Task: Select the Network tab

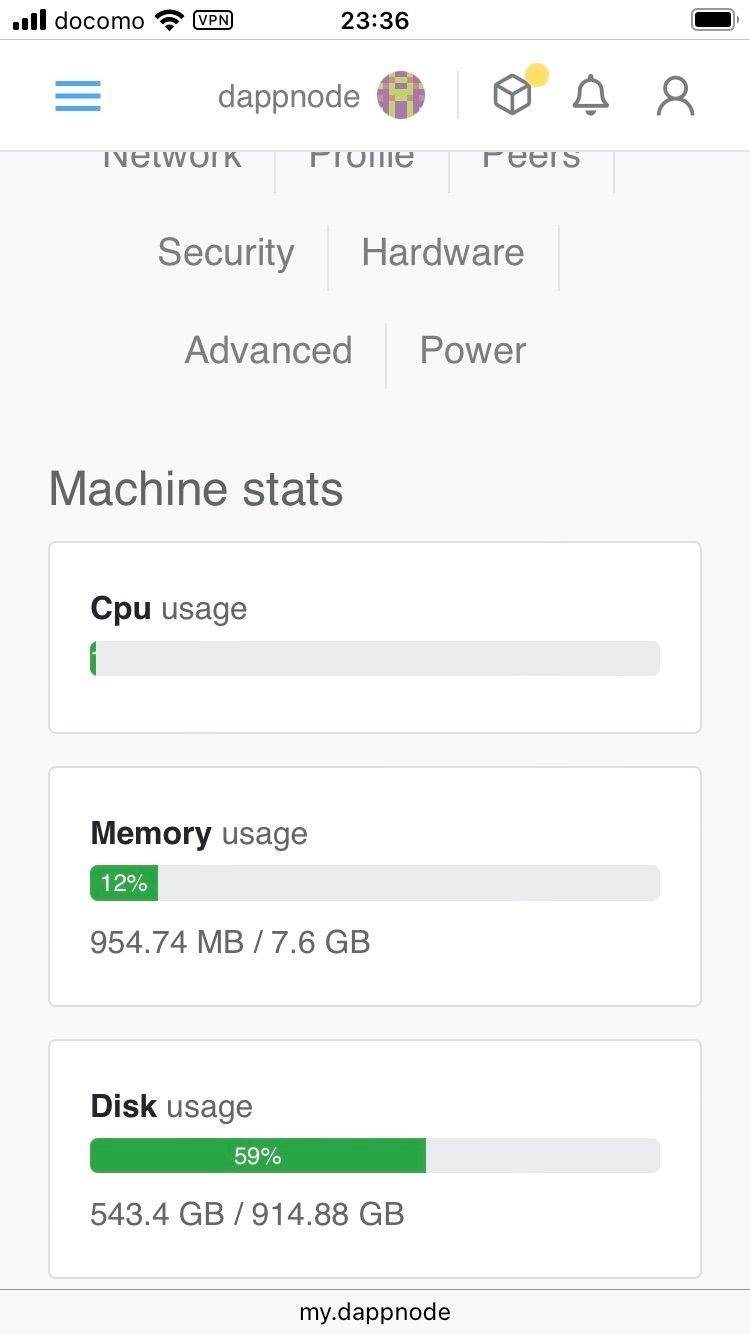Action: [x=171, y=160]
